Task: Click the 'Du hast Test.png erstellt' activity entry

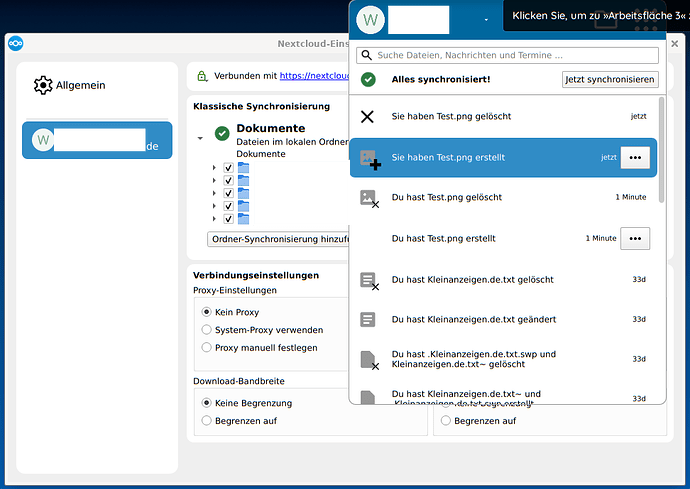Action: 503,239
